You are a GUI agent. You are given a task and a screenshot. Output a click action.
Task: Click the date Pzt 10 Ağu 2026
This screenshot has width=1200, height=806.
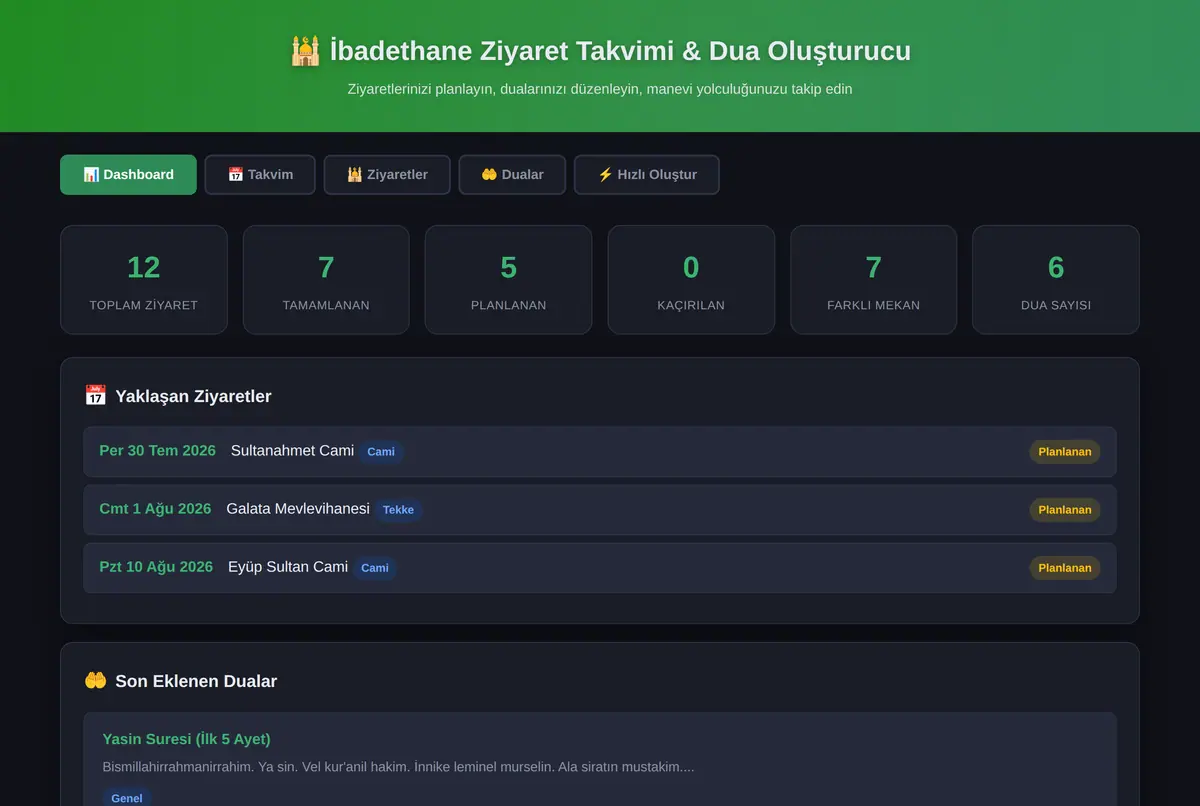coord(156,567)
